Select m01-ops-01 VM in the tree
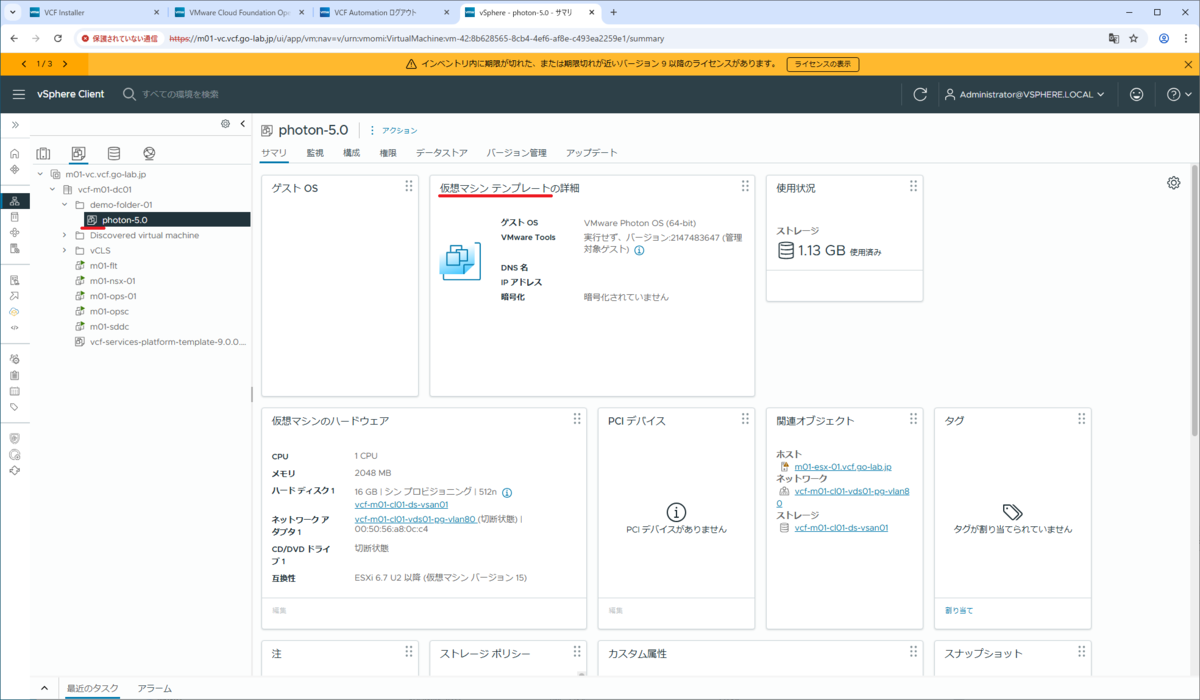This screenshot has width=1200, height=700. (x=113, y=296)
